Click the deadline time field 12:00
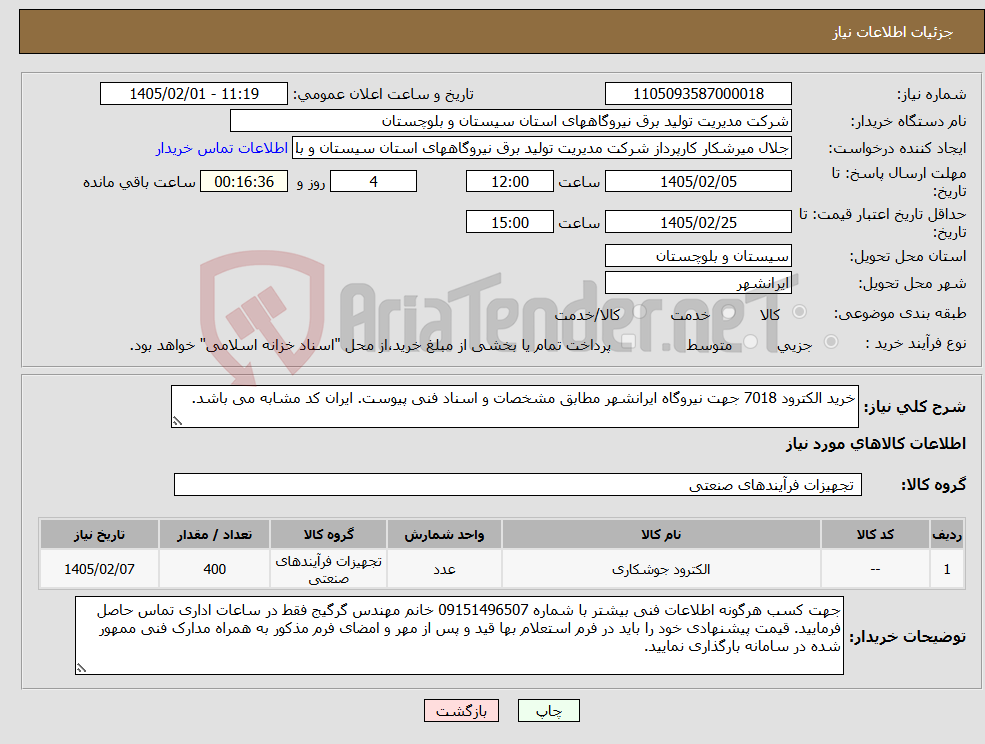This screenshot has height=744, width=985. point(509,182)
